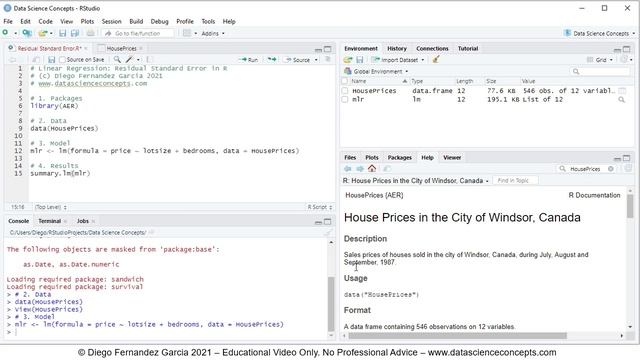Screen dimensions: 640x360
Task: Open the Global Environment dropdown
Action: 376,71
